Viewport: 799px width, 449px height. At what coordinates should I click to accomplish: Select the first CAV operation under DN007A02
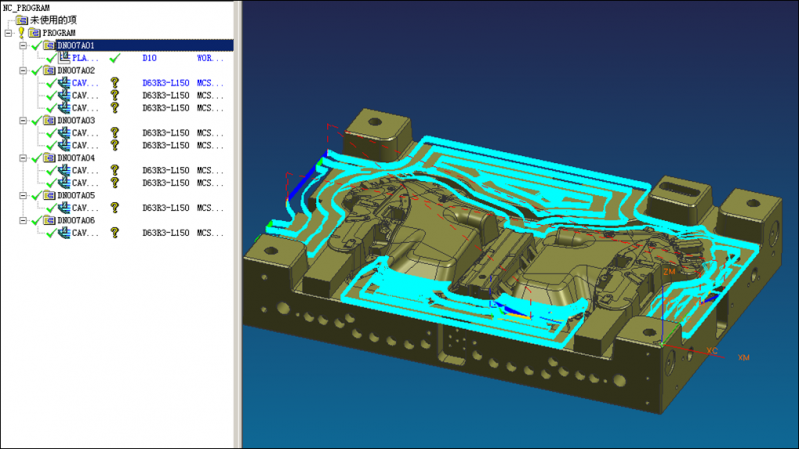(x=85, y=84)
